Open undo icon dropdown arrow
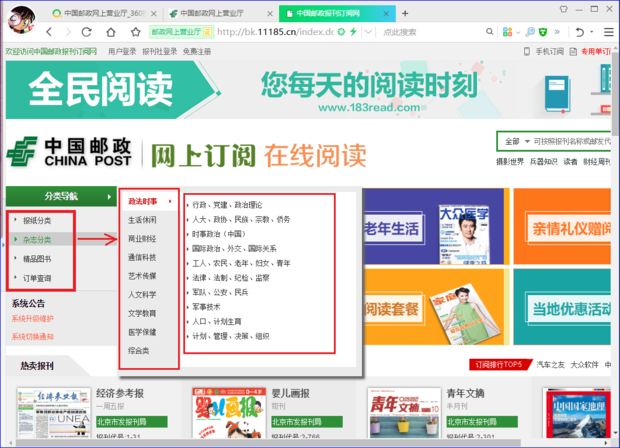This screenshot has width=620, height=448. 592,32
